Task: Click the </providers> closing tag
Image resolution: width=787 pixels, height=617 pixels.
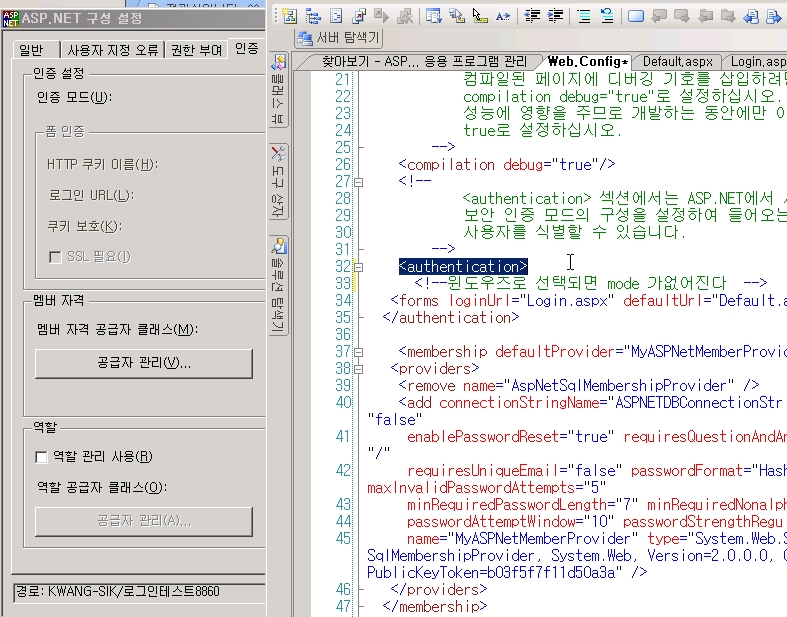Action: (438, 589)
